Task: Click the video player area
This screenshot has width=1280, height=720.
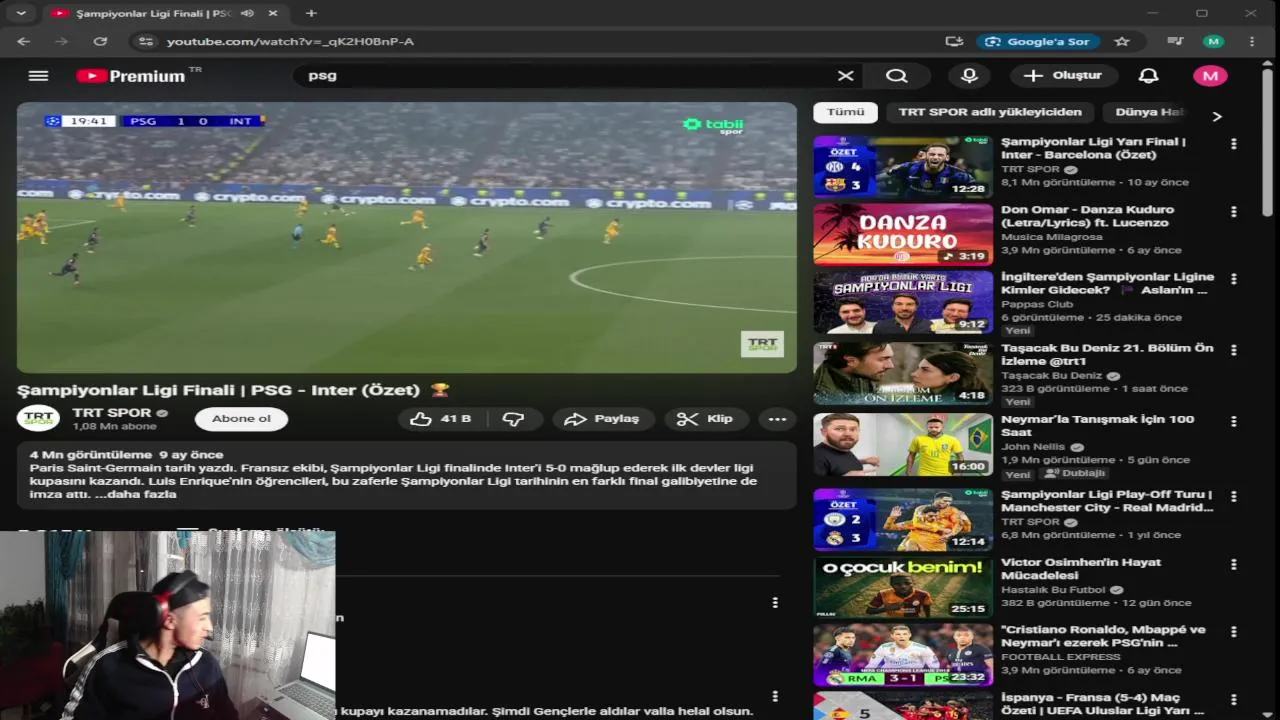Action: click(406, 237)
